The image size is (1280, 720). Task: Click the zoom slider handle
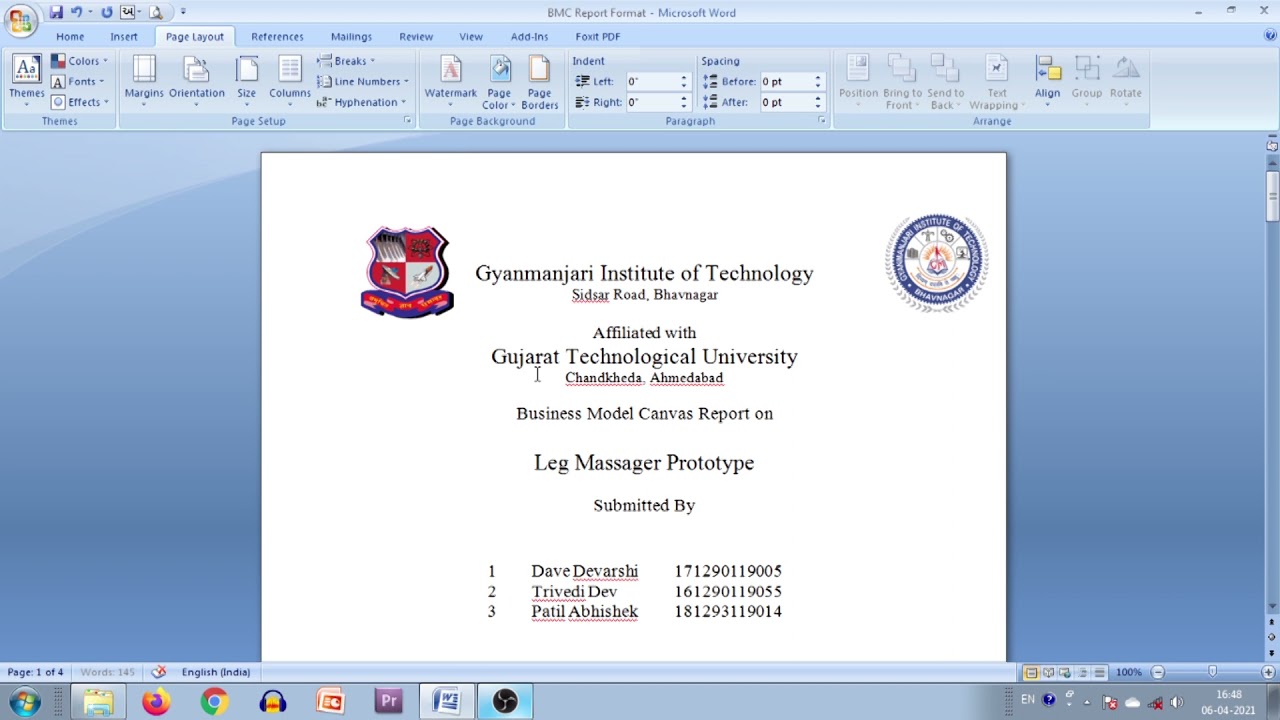[x=1213, y=672]
